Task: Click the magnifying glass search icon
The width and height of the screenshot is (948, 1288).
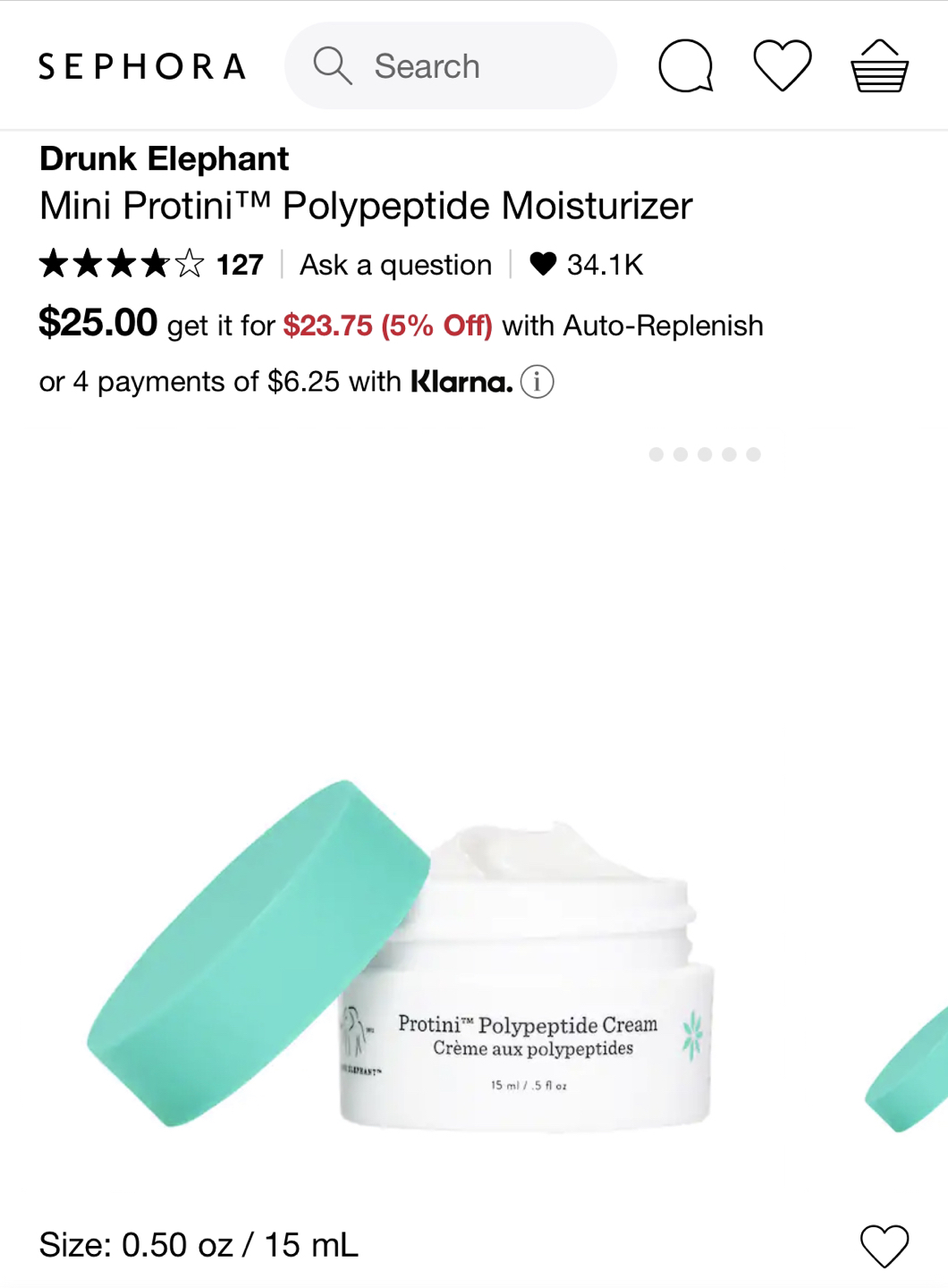Action: point(332,66)
